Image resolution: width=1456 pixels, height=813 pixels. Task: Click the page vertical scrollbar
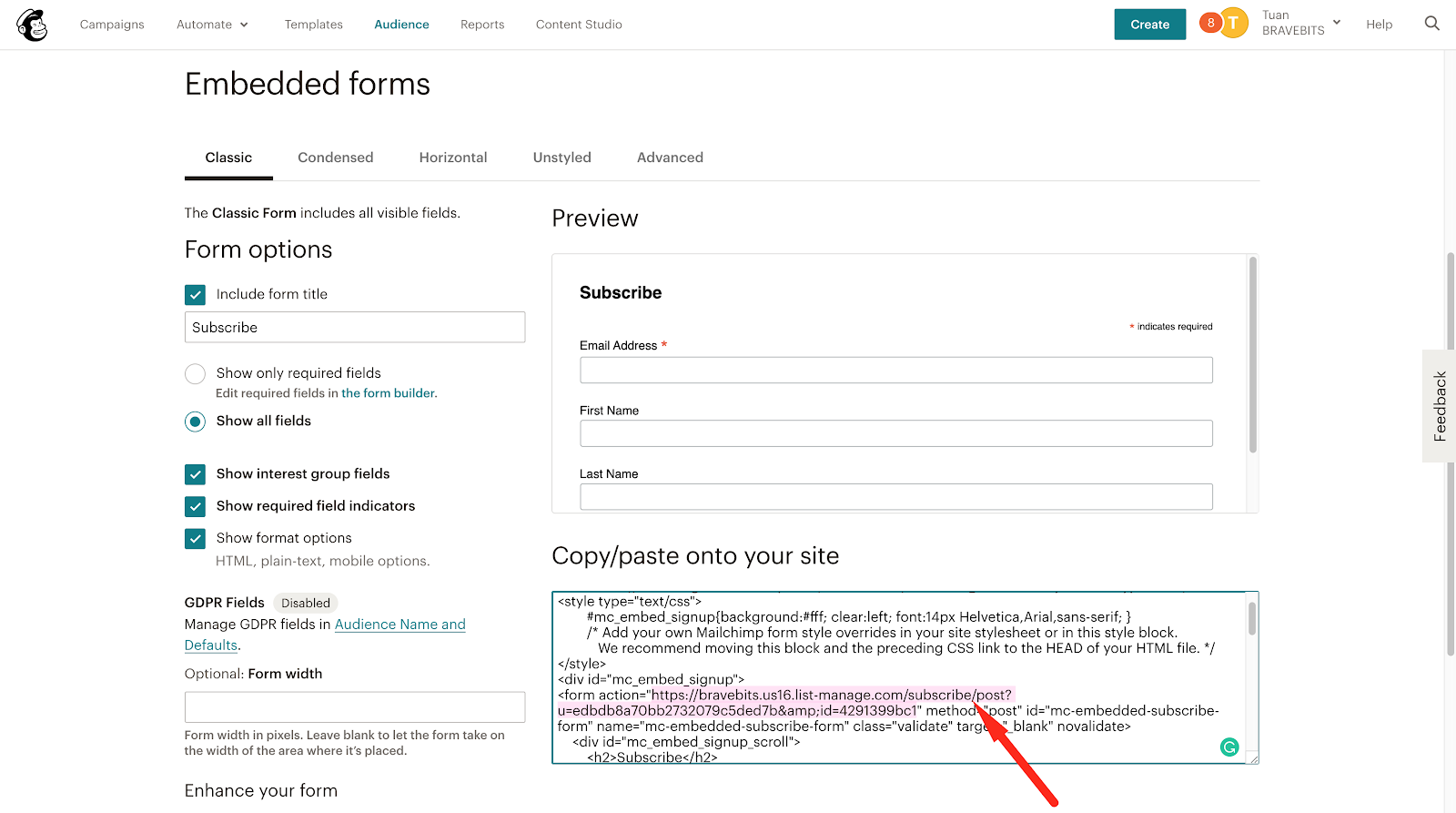(x=1451, y=453)
